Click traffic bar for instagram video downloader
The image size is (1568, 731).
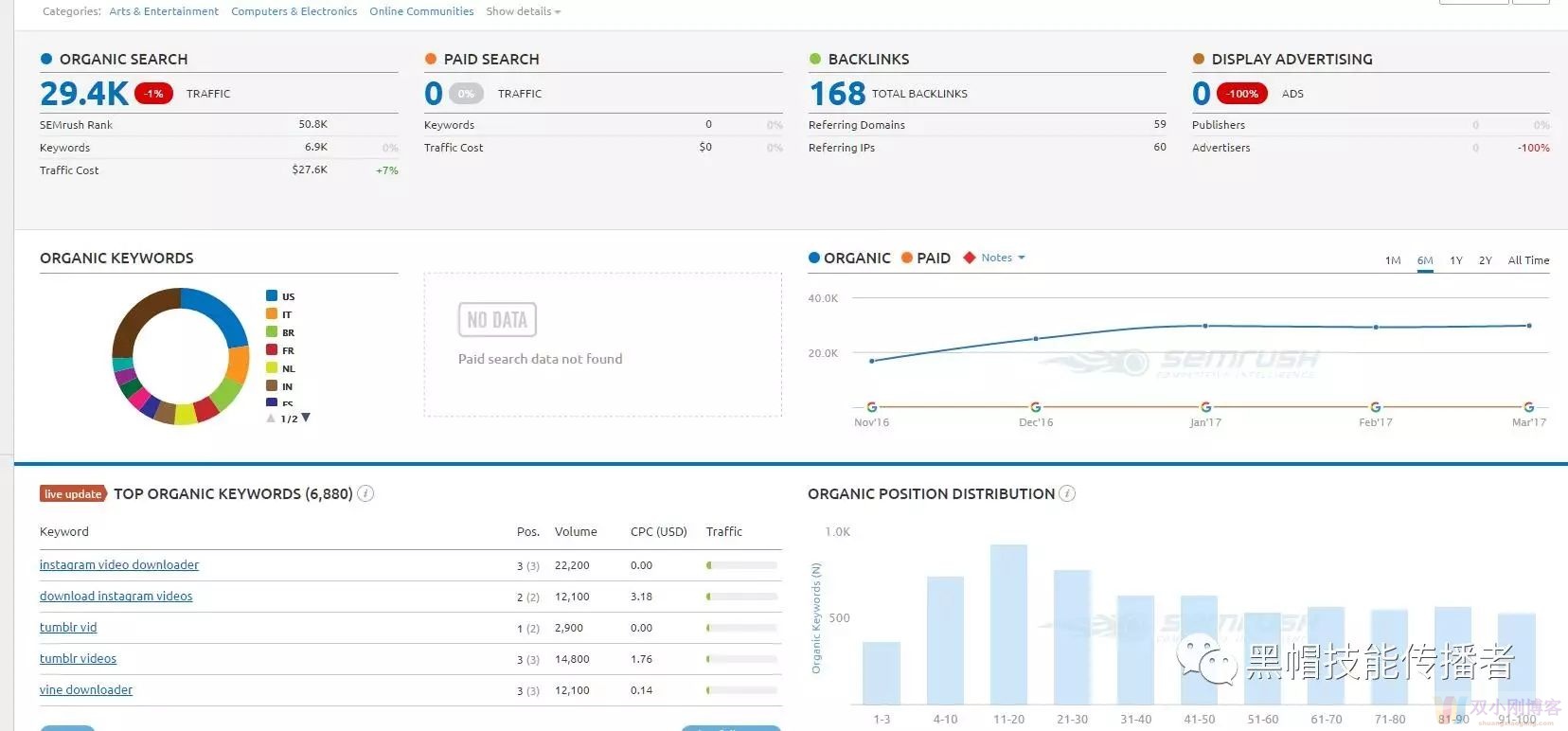click(x=741, y=565)
